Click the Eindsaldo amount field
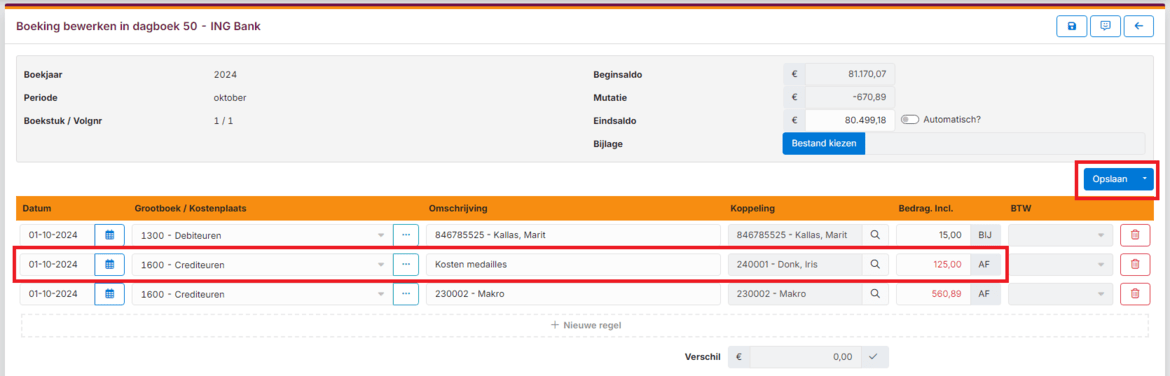The image size is (1170, 376). (x=849, y=120)
